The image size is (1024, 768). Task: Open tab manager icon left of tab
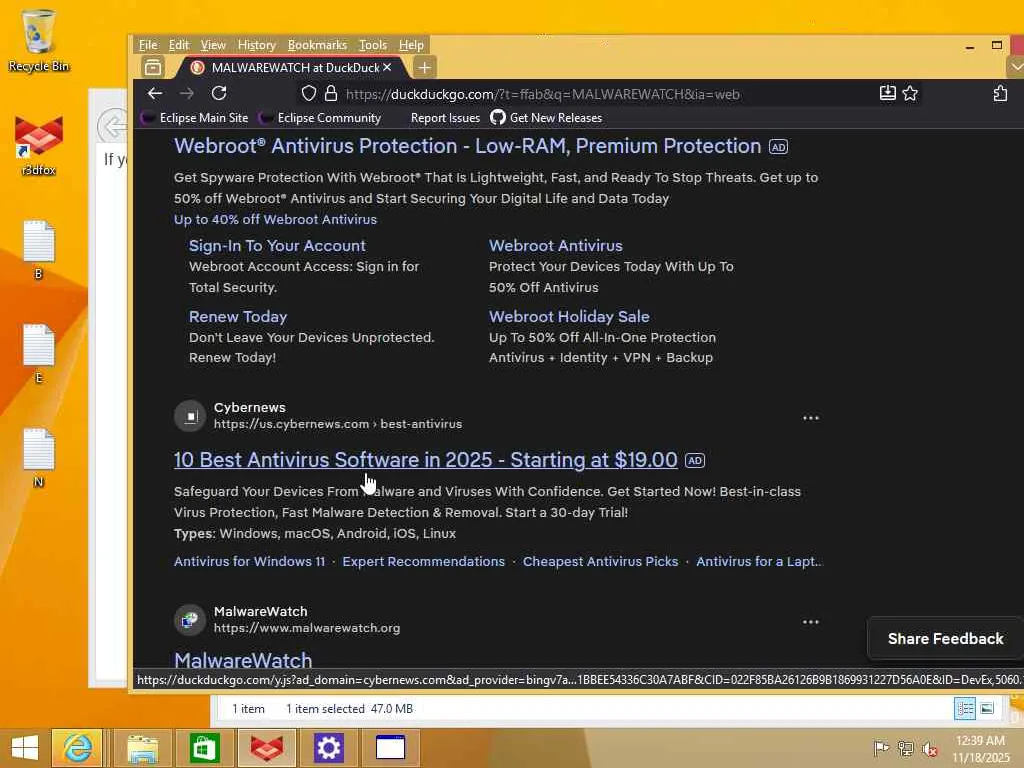pyautogui.click(x=153, y=67)
